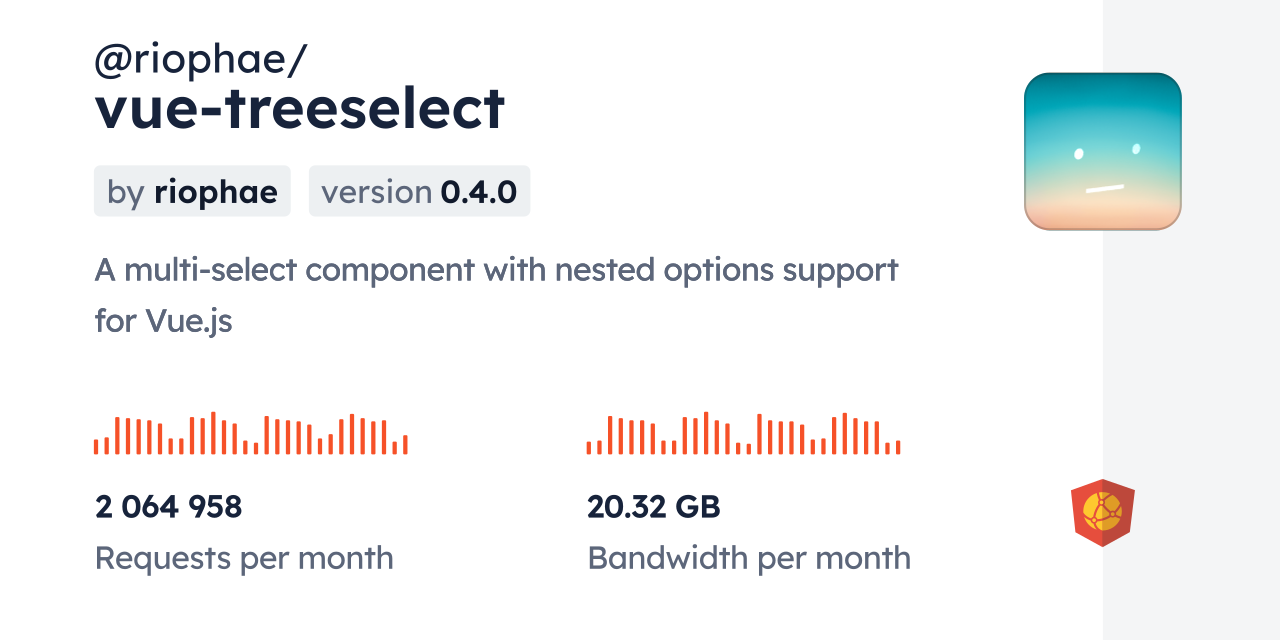Click the bandwidth per month bar chart
The height and width of the screenshot is (640, 1280).
743,434
